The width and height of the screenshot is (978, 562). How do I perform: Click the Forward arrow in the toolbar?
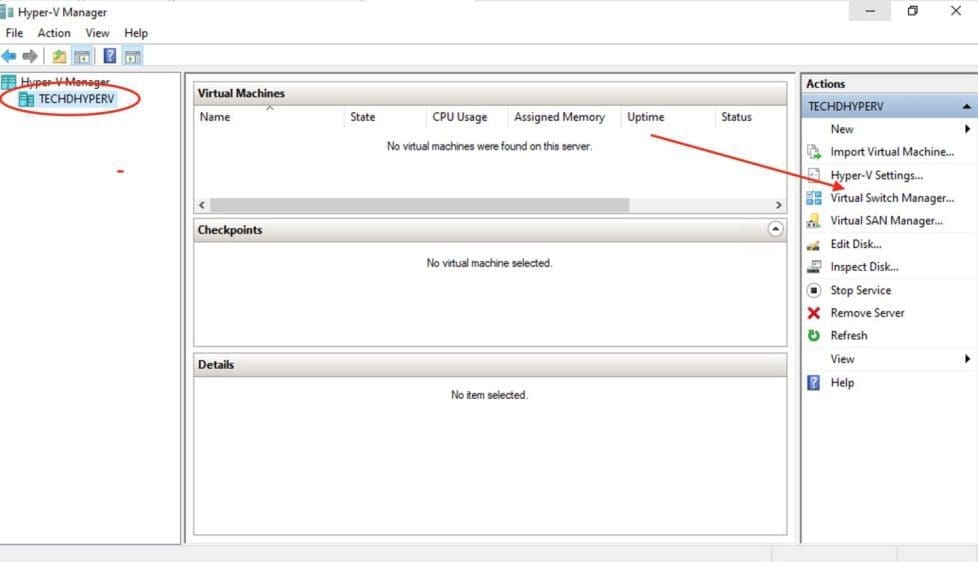click(x=30, y=56)
